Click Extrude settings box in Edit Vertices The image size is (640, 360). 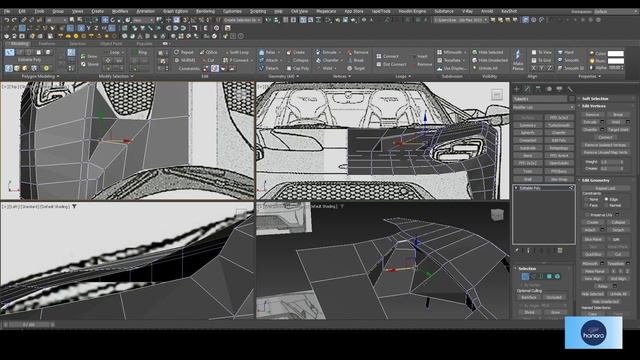coord(602,122)
